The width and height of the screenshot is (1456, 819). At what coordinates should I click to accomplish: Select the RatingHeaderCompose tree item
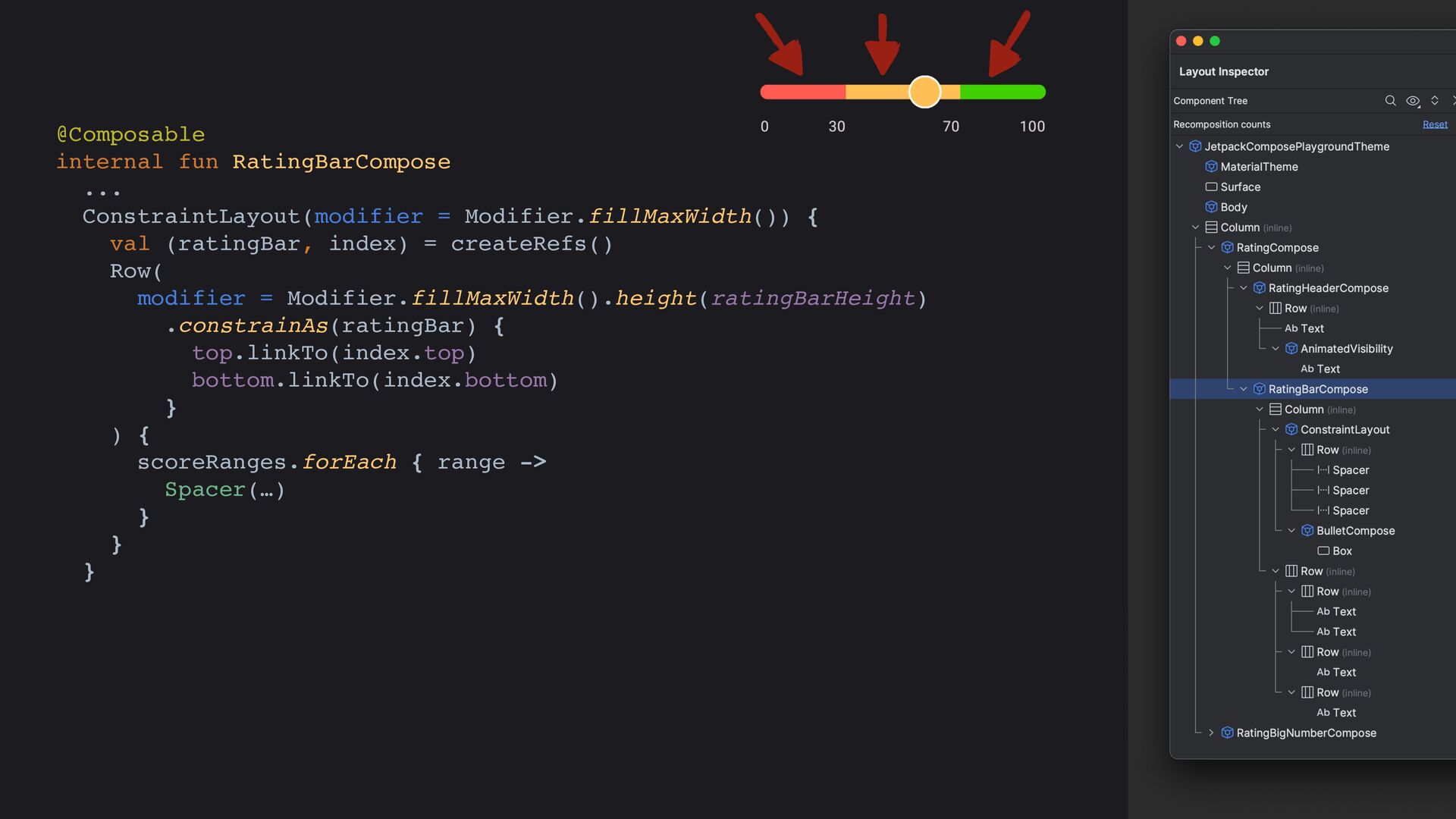point(1328,288)
